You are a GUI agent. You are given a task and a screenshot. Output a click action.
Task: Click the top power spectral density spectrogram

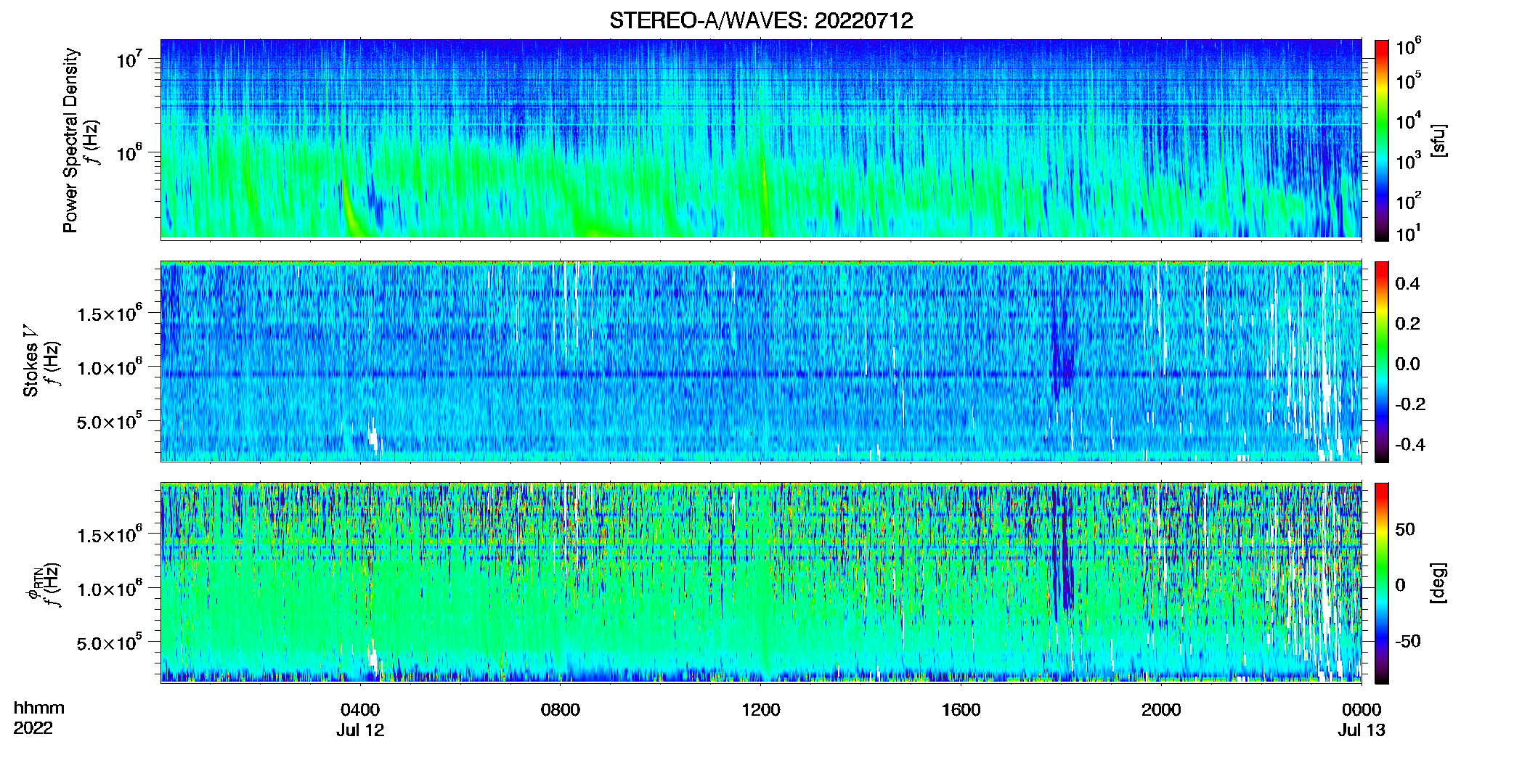coord(761,139)
